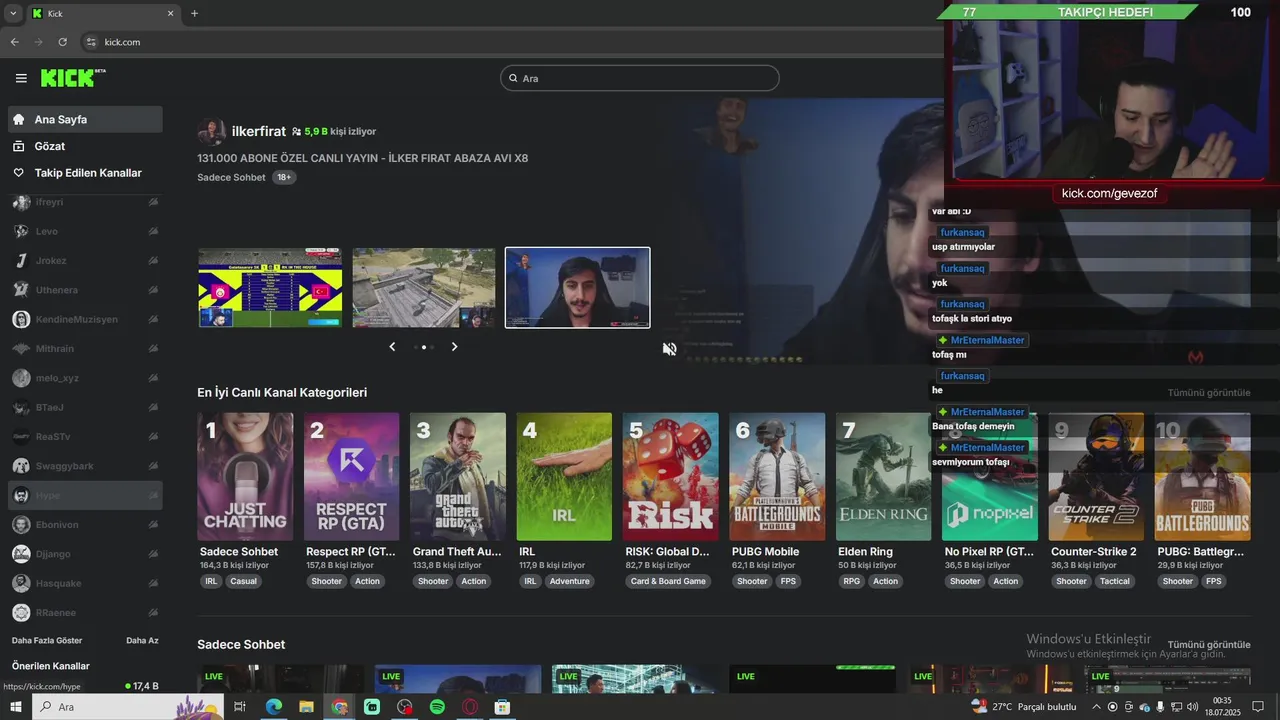Open Task View in the taskbar
The height and width of the screenshot is (720, 1280).
pos(240,707)
